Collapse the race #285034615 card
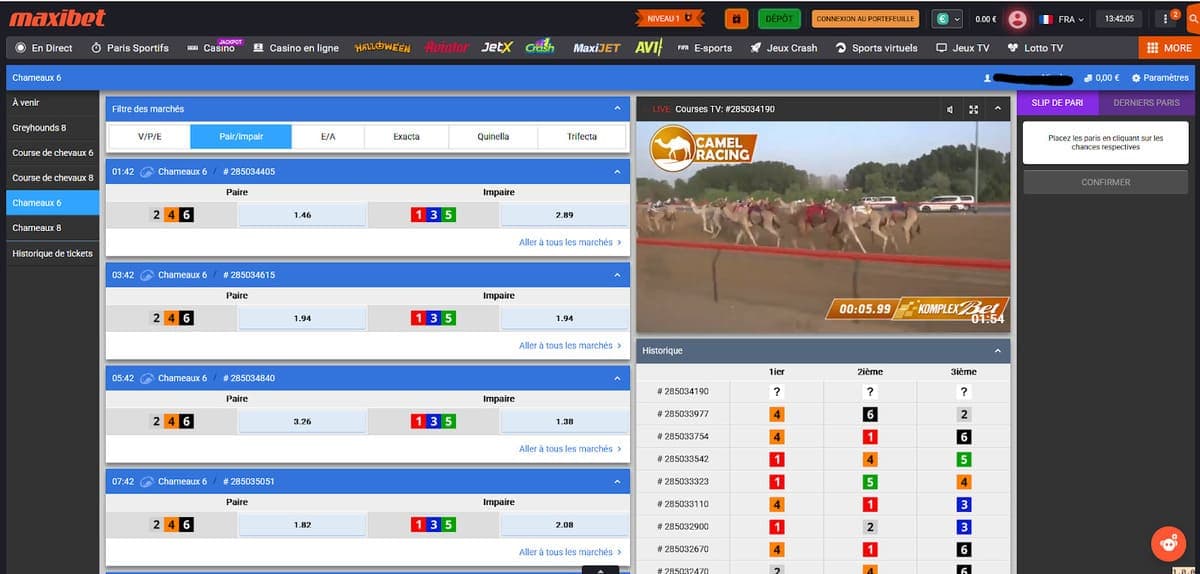Image resolution: width=1200 pixels, height=574 pixels. click(617, 275)
